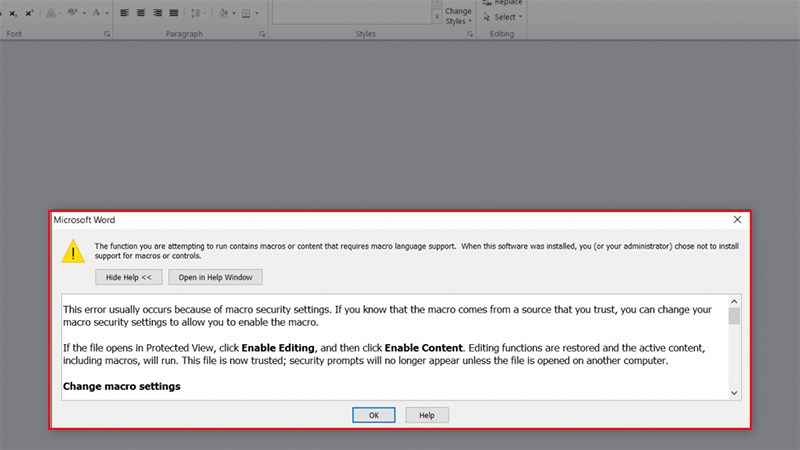Align text left in Paragraph group
800x450 pixels.
coord(124,14)
